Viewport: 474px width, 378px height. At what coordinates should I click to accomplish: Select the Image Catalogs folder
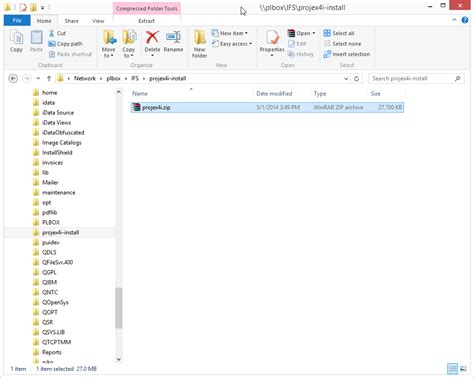(x=62, y=143)
